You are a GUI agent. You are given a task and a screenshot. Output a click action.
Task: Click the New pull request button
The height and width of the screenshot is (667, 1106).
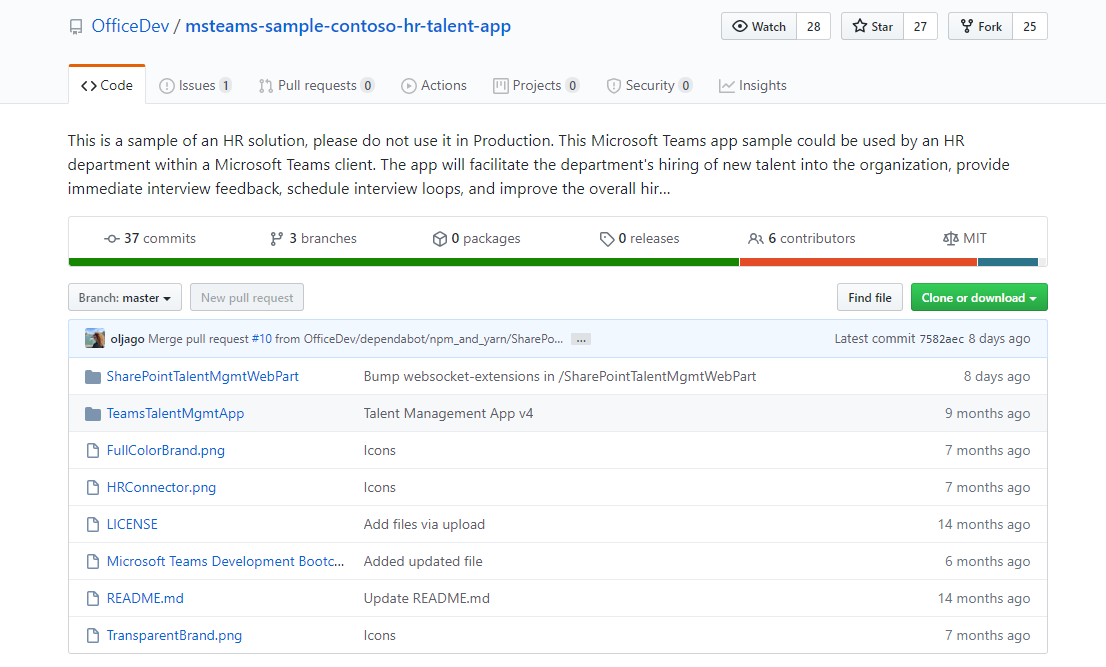[247, 298]
